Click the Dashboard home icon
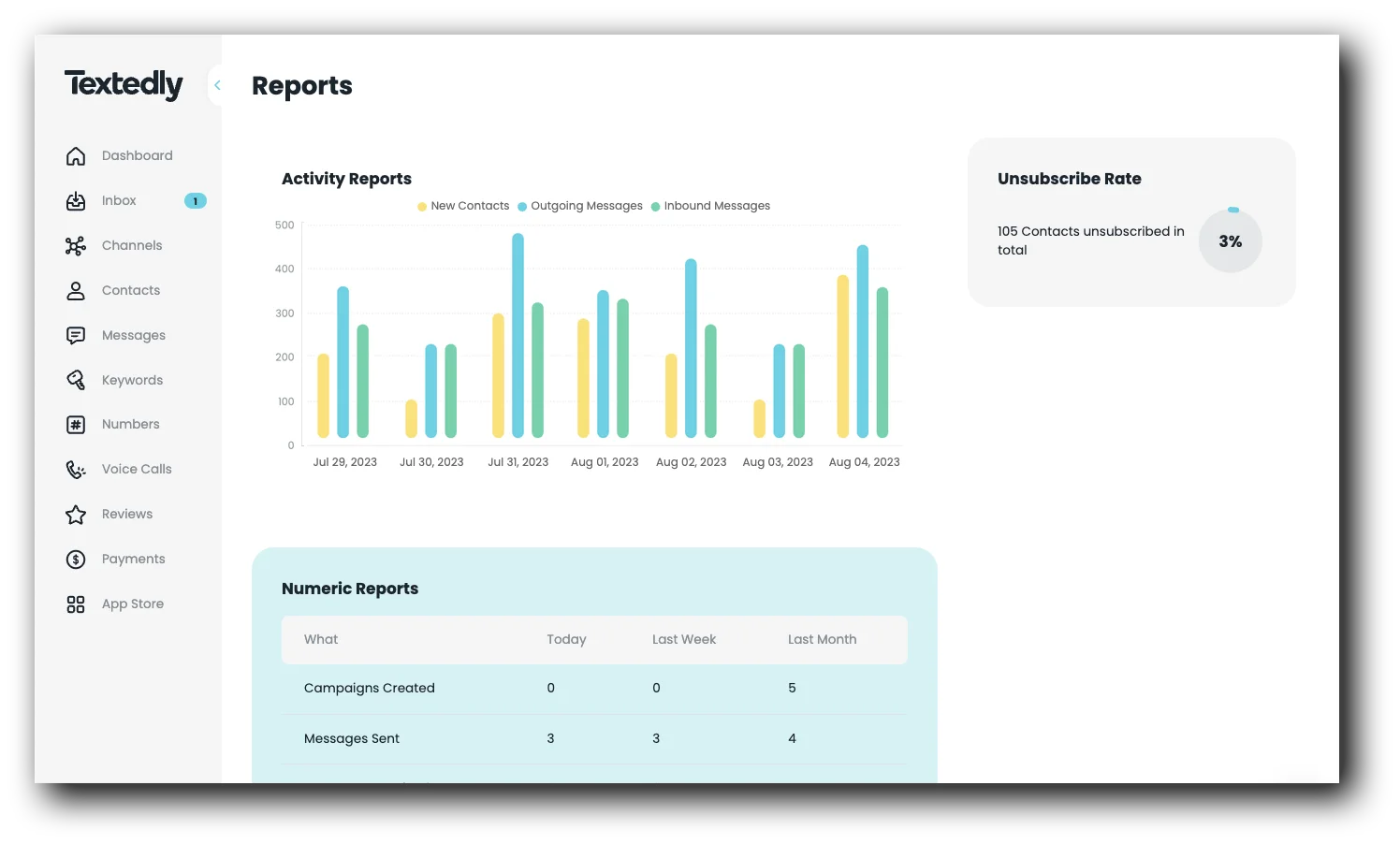Image resolution: width=1400 pixels, height=844 pixels. point(76,156)
